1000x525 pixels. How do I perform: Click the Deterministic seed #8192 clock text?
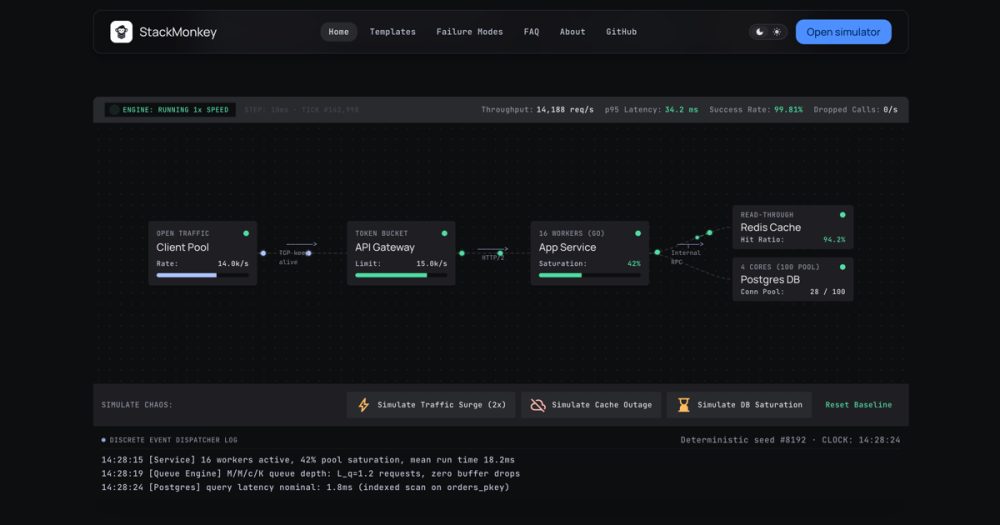[x=790, y=440]
